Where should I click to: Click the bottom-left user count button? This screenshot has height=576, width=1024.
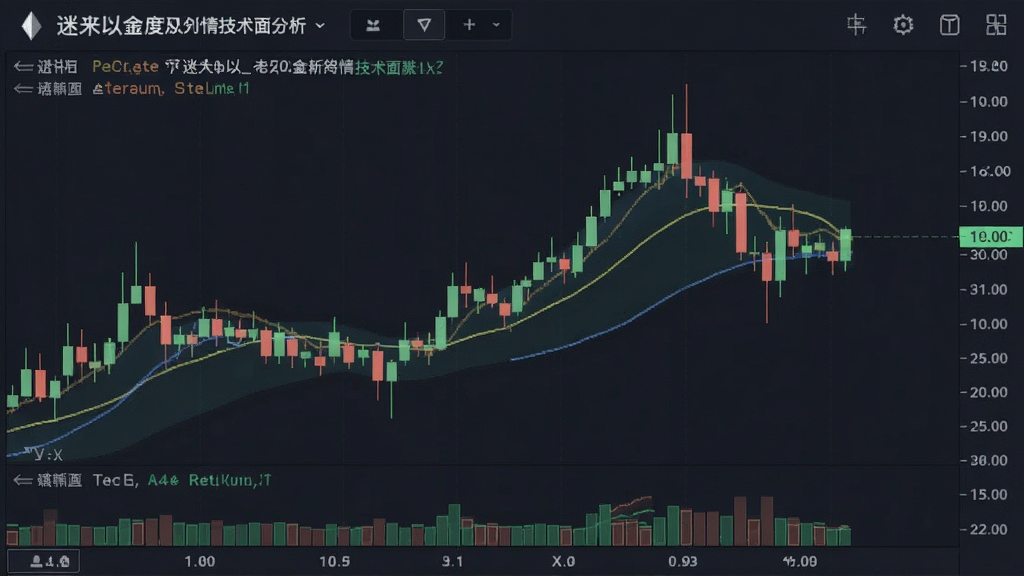(x=43, y=561)
